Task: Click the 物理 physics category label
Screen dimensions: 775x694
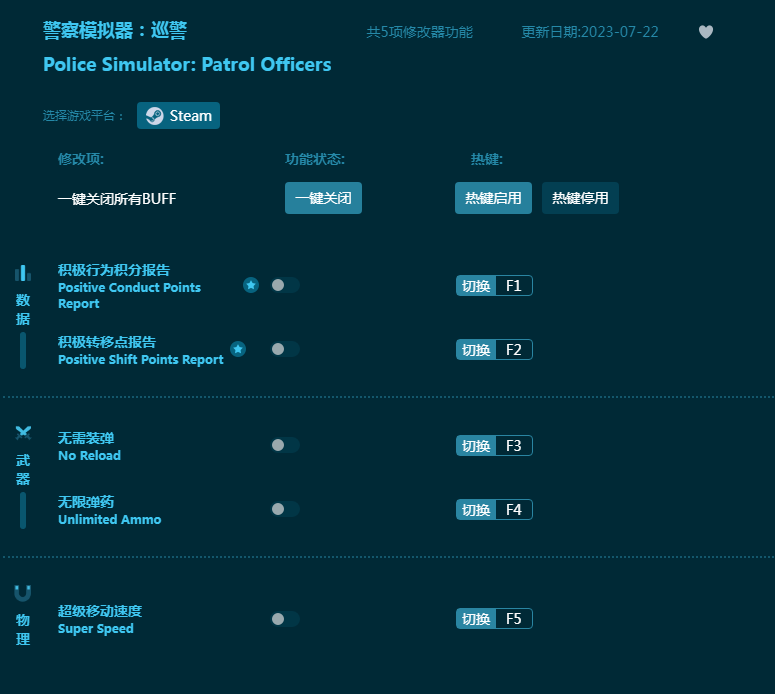Action: point(23,629)
